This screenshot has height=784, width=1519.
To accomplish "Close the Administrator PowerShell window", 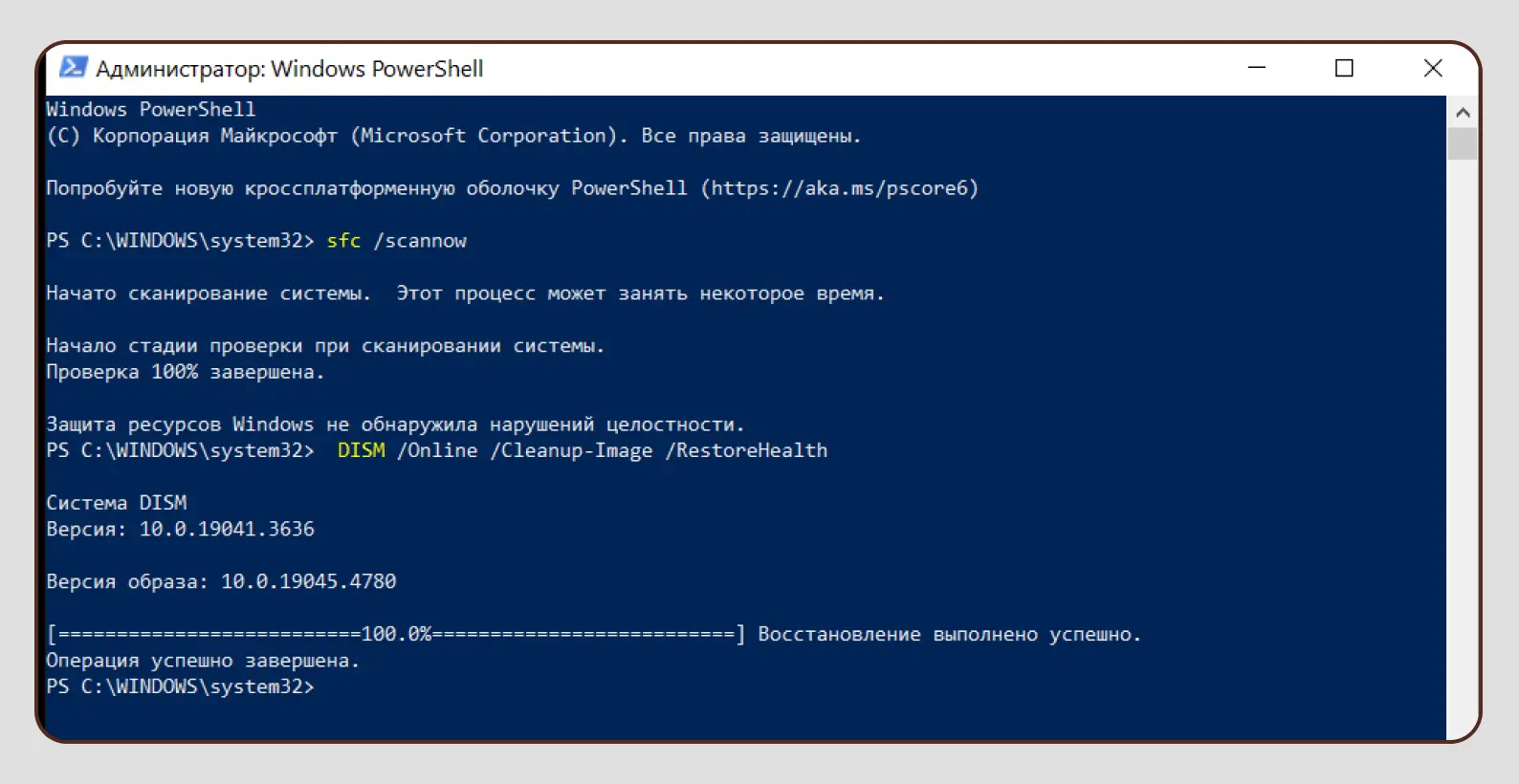I will point(1432,68).
